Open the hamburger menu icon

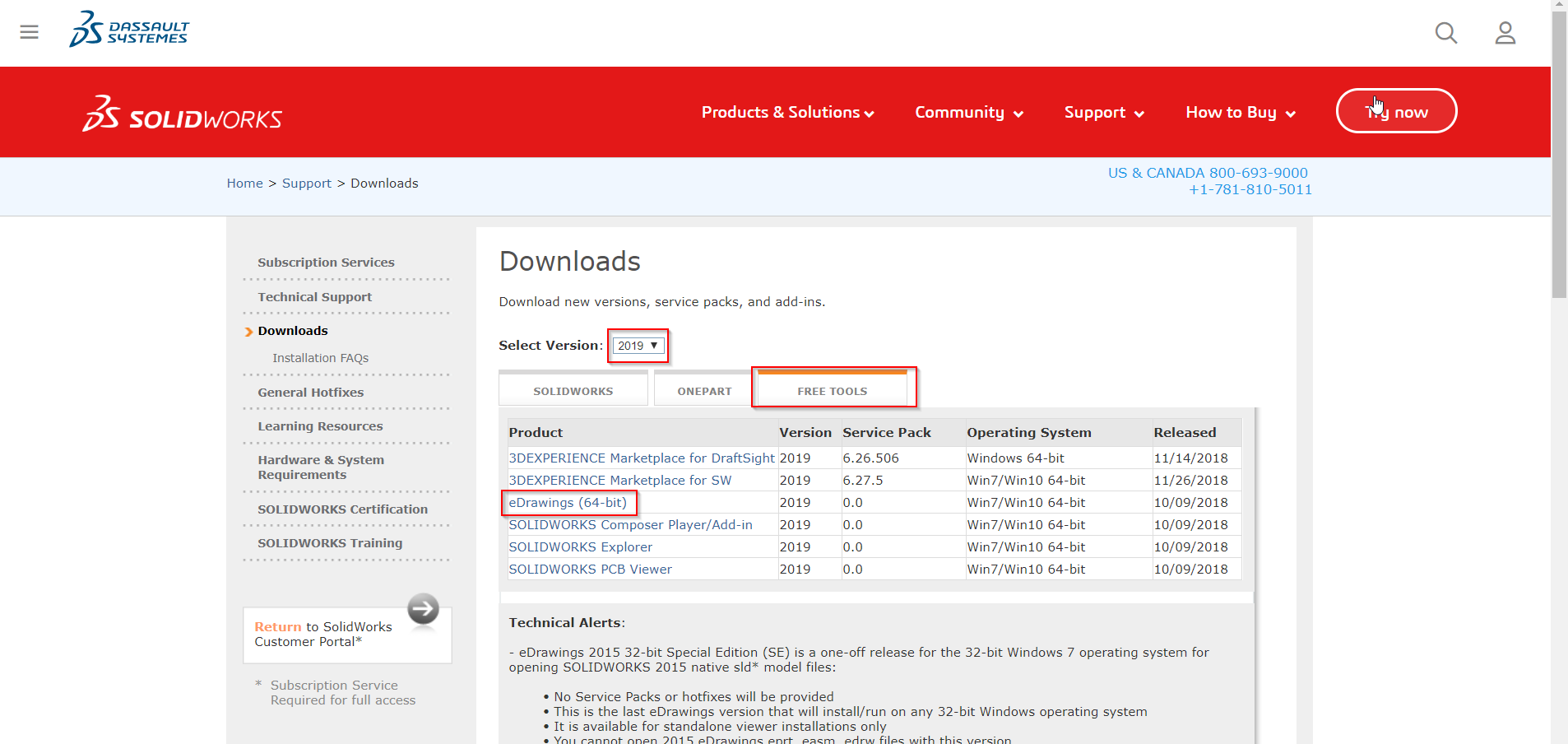coord(30,32)
